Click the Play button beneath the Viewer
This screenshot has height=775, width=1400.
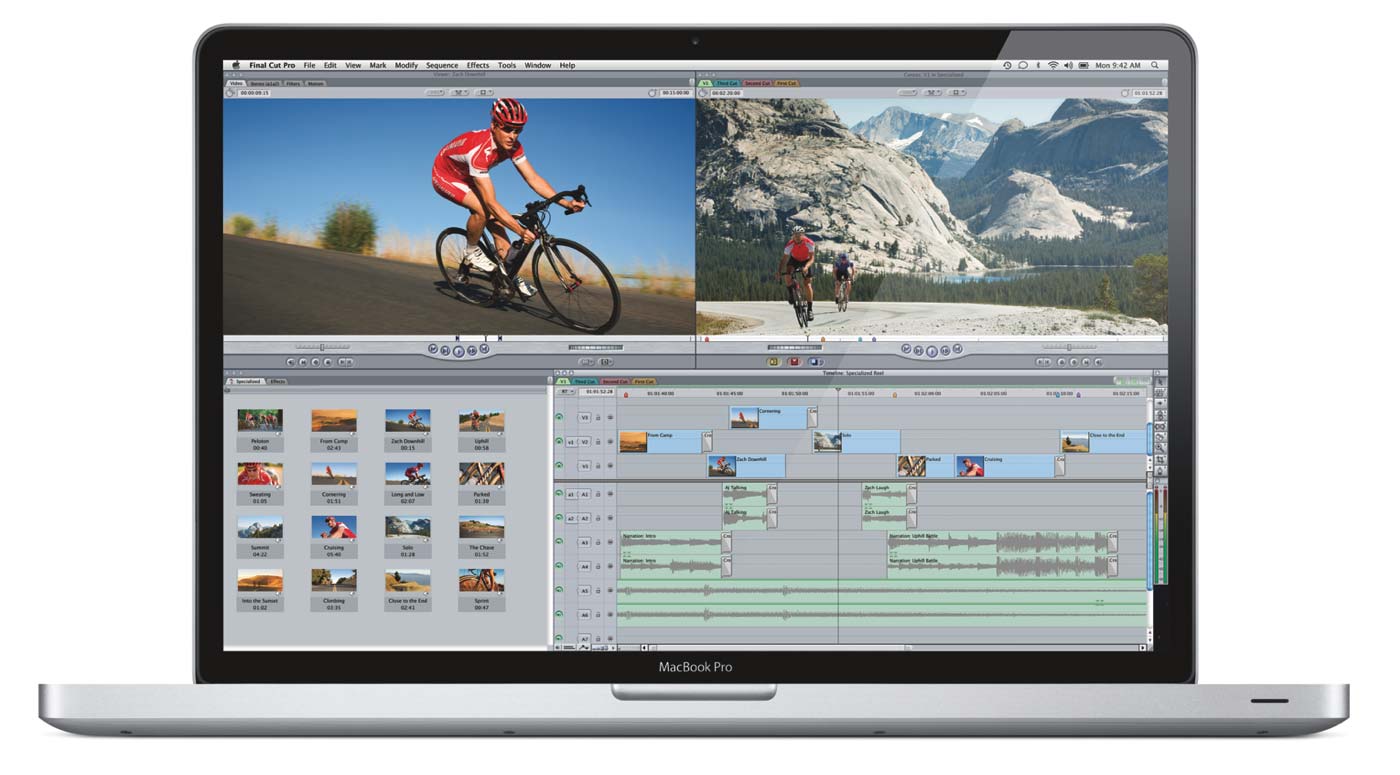(x=460, y=351)
